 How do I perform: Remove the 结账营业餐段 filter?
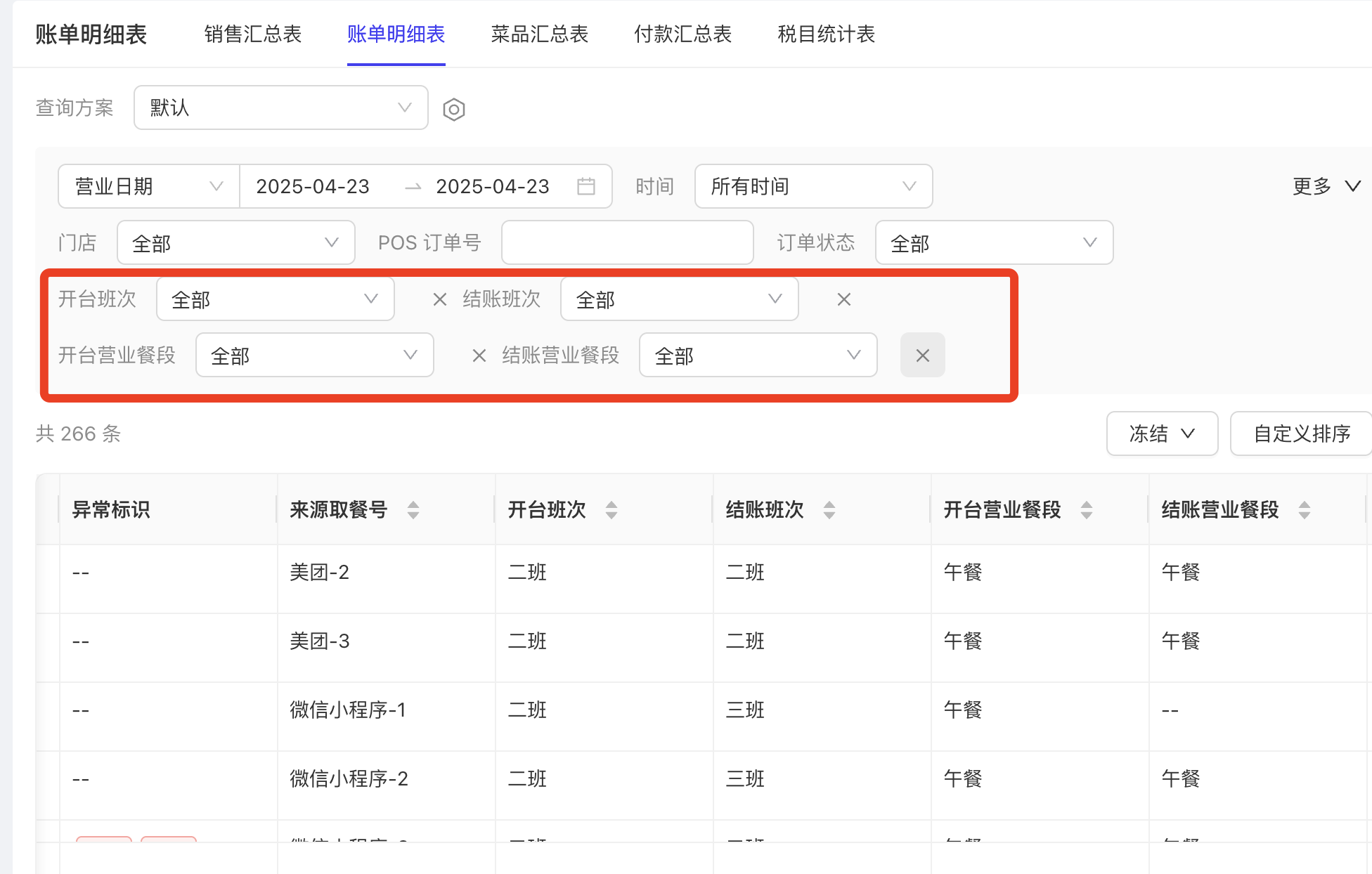point(923,356)
